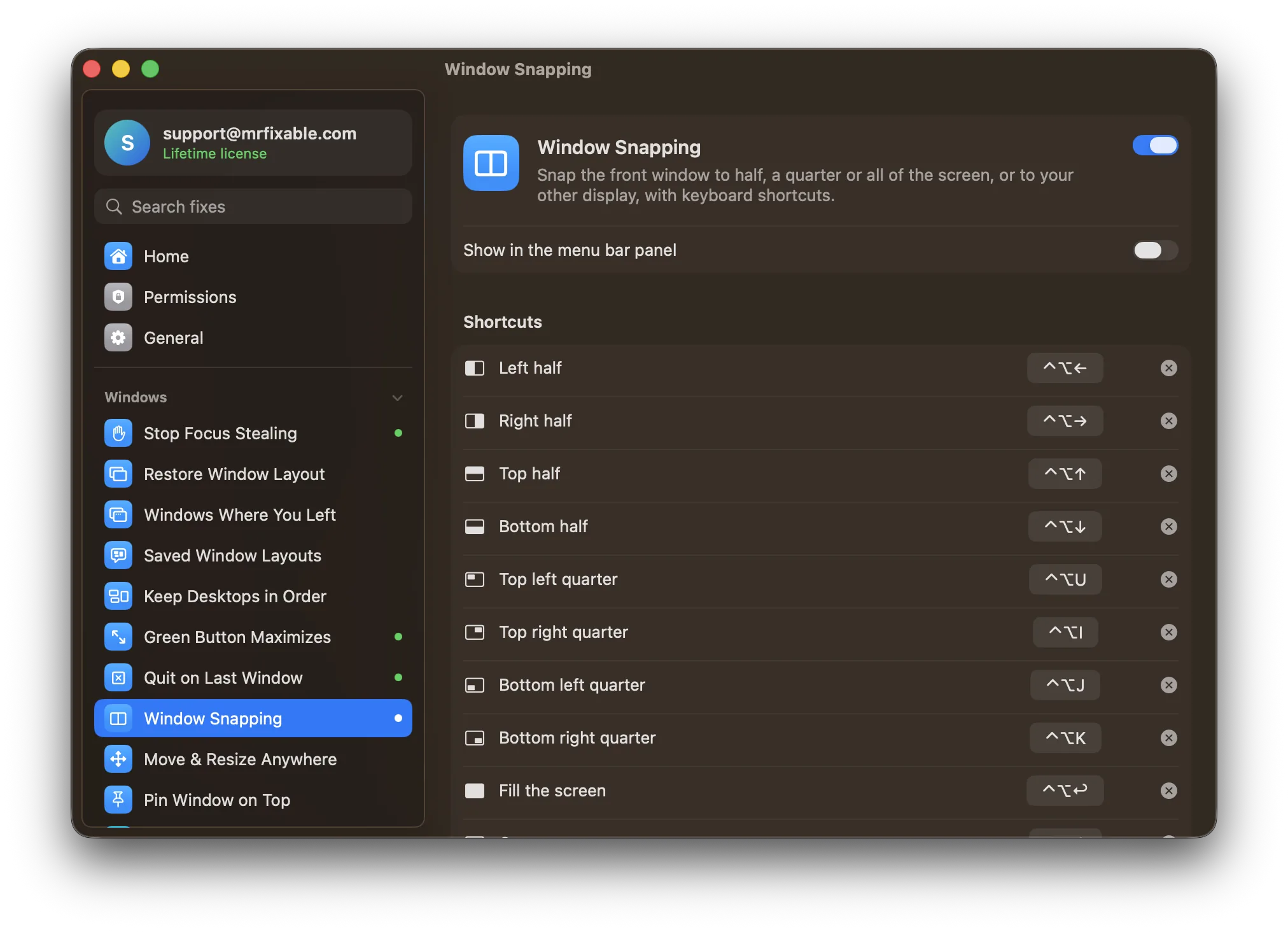Edit the Right half shortcut field
The width and height of the screenshot is (1288, 932).
pyautogui.click(x=1065, y=421)
